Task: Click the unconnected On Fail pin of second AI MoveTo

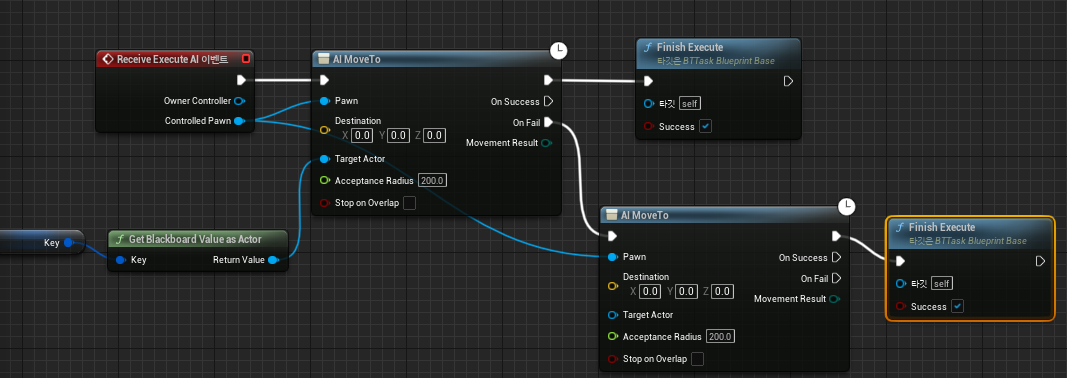Action: tap(836, 279)
